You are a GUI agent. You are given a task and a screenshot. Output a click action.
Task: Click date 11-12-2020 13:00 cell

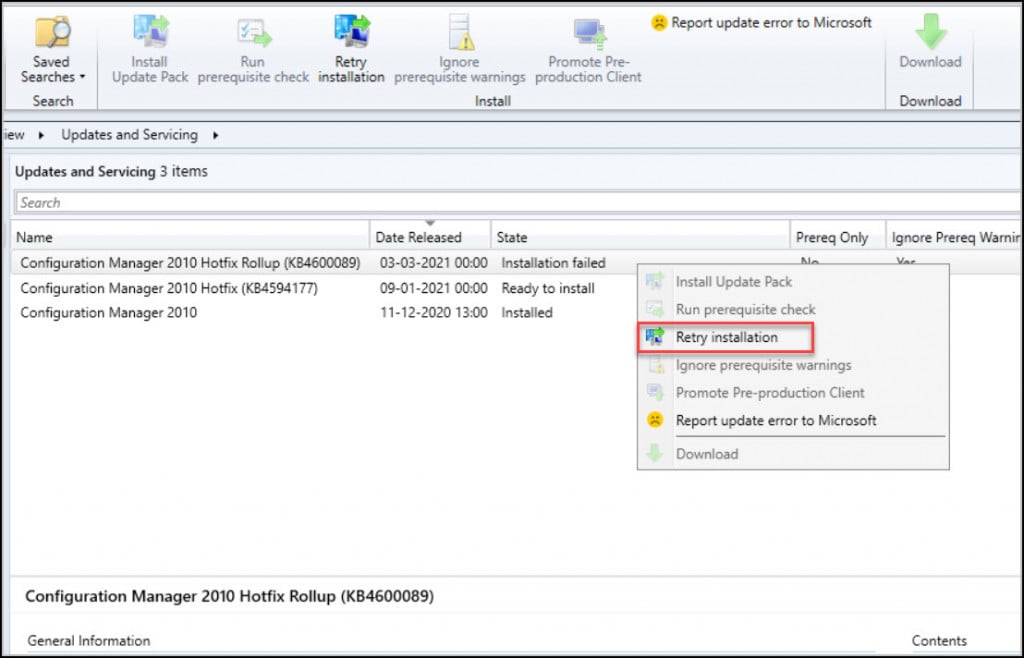coord(434,313)
